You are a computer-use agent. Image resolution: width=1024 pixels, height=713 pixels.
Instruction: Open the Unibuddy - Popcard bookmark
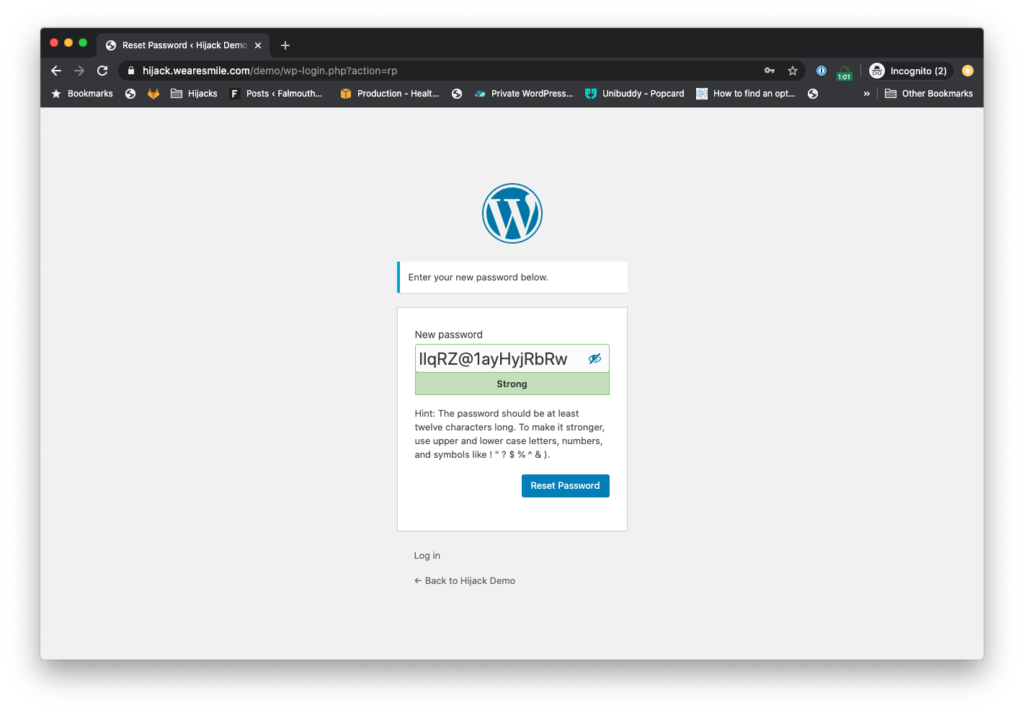click(635, 93)
